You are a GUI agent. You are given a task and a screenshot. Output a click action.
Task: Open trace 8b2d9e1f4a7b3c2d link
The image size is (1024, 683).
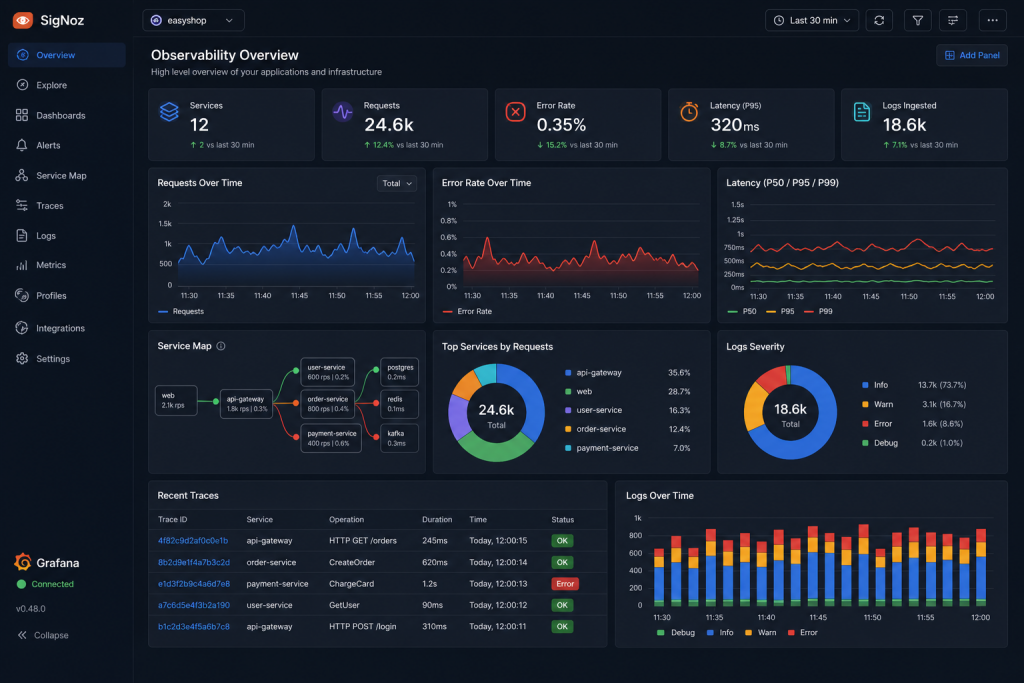[193, 562]
